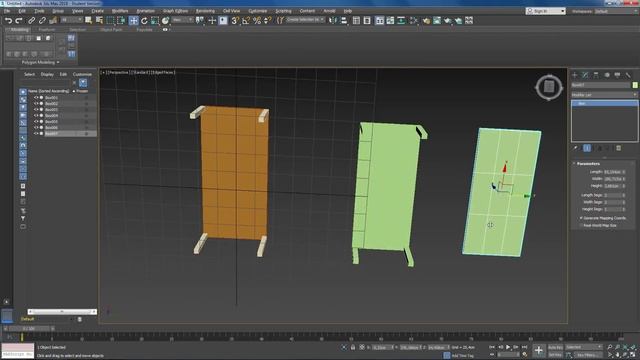Hide Box003 using its eye icon
This screenshot has height=360, width=640.
[x=36, y=110]
